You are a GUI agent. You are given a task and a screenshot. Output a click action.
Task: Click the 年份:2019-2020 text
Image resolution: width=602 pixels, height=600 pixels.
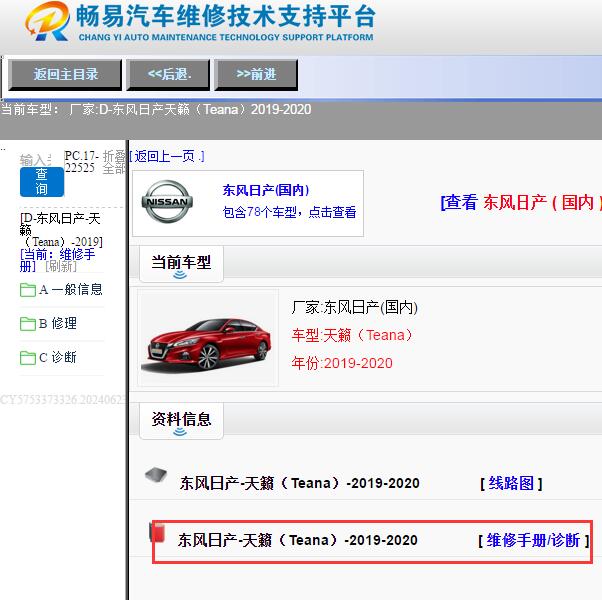tap(342, 363)
